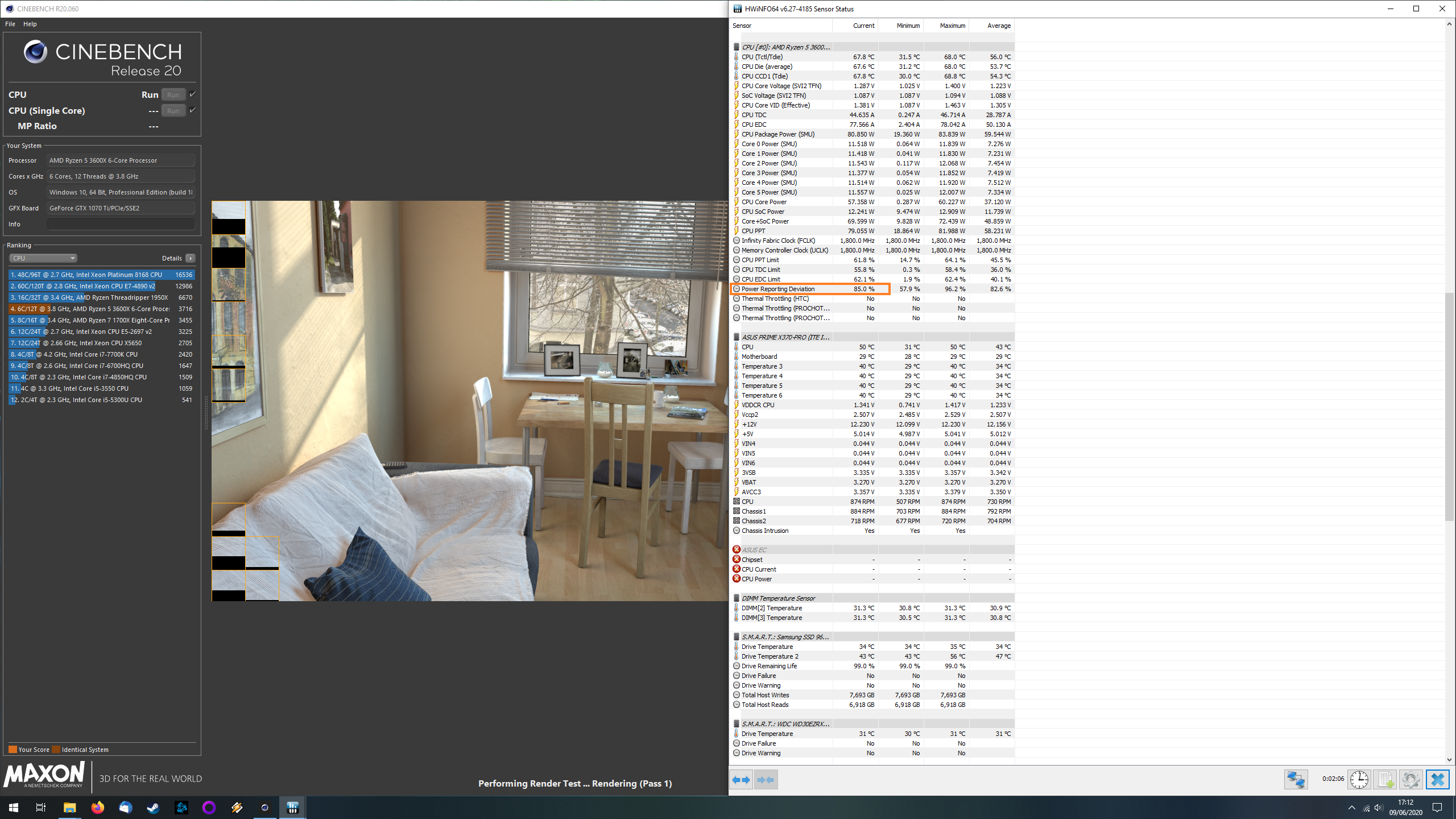Click the Run button for the CPU test
The width and height of the screenshot is (1456, 819).
[173, 95]
